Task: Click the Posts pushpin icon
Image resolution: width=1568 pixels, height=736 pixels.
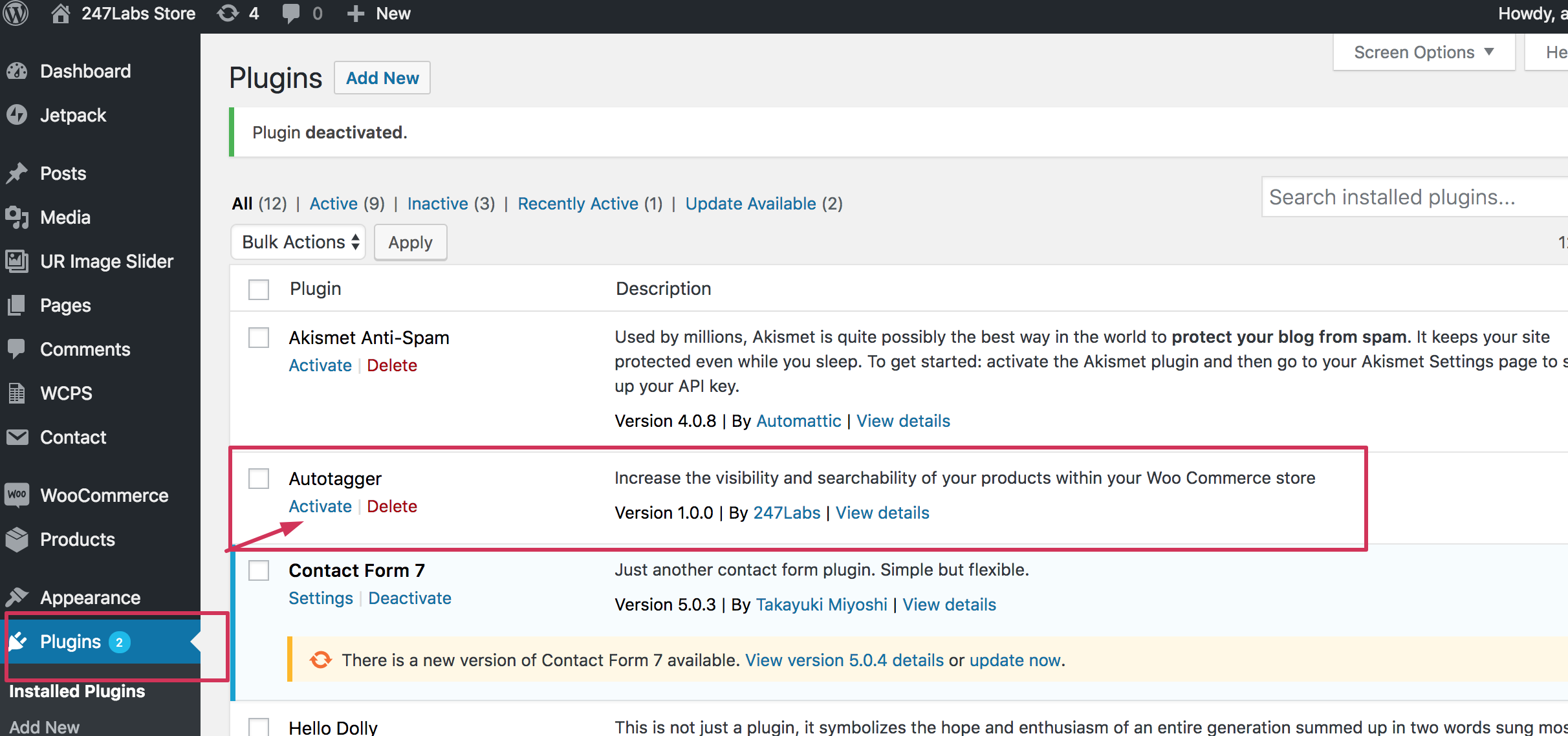Action: 17,173
